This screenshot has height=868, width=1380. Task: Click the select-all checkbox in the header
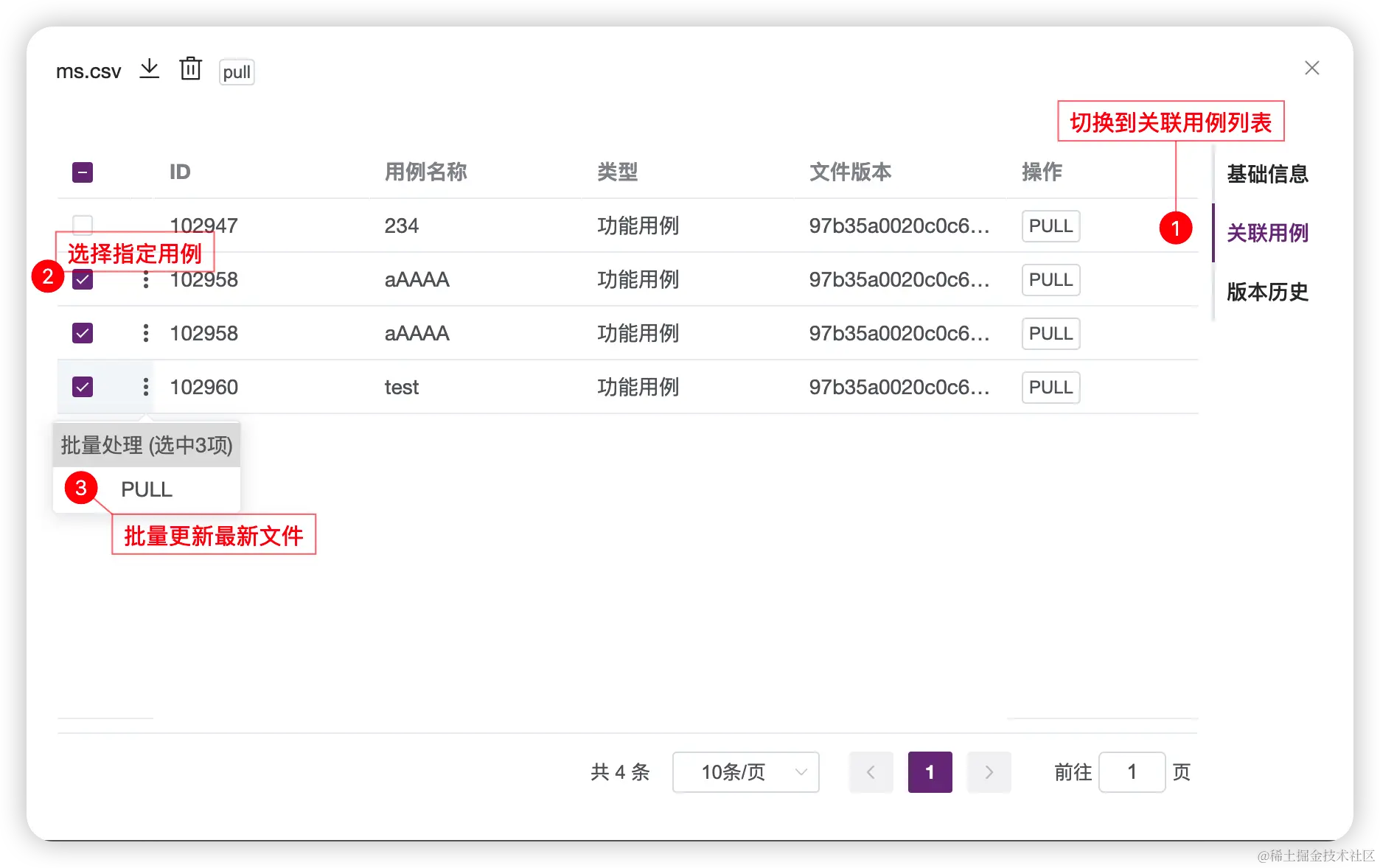82,171
